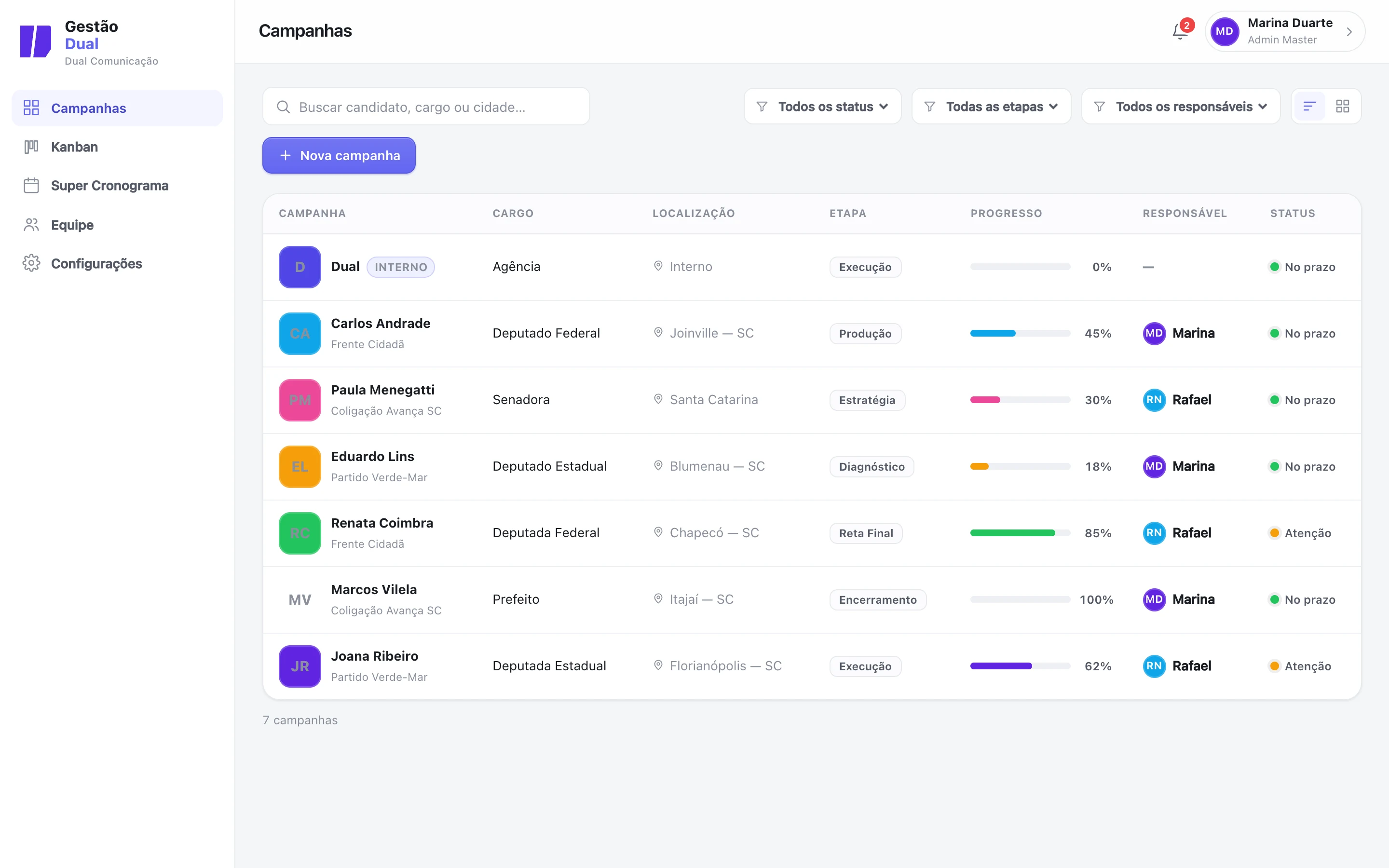The image size is (1389, 868).
Task: Click the Atenção status on Joana Ribeiro
Action: [x=1300, y=666]
